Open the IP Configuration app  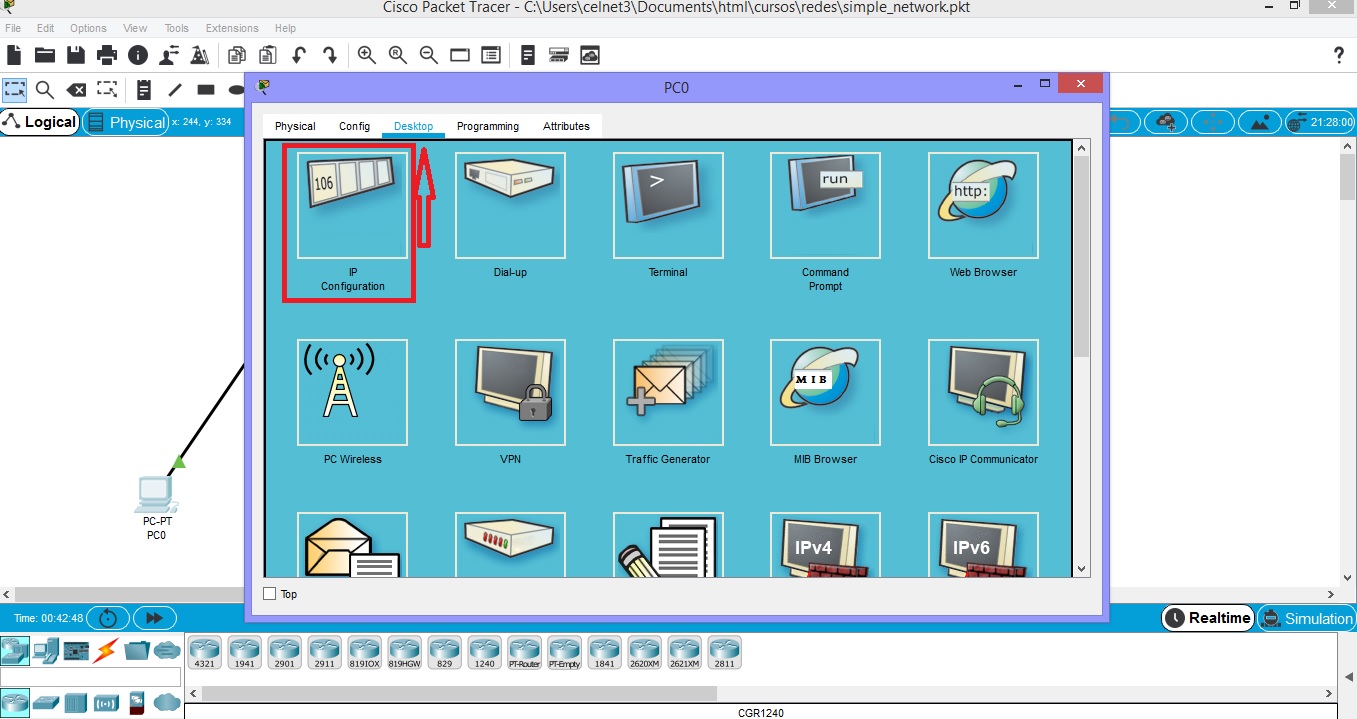pos(352,205)
